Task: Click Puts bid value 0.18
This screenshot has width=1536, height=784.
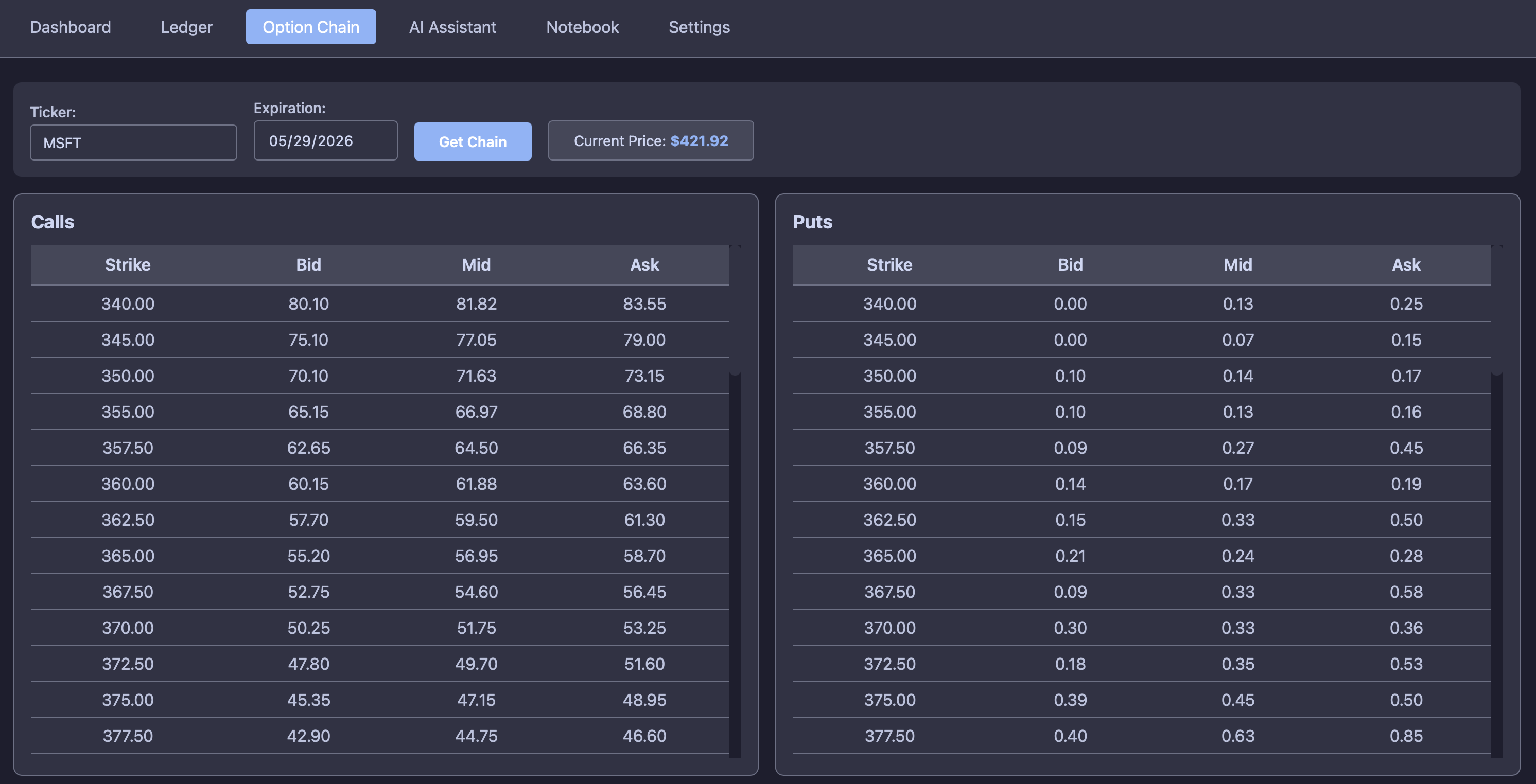Action: tap(1070, 664)
